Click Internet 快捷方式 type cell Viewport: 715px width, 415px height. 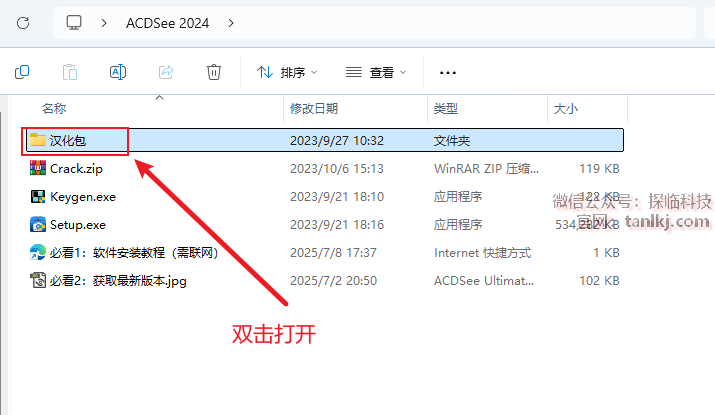pyautogui.click(x=482, y=253)
